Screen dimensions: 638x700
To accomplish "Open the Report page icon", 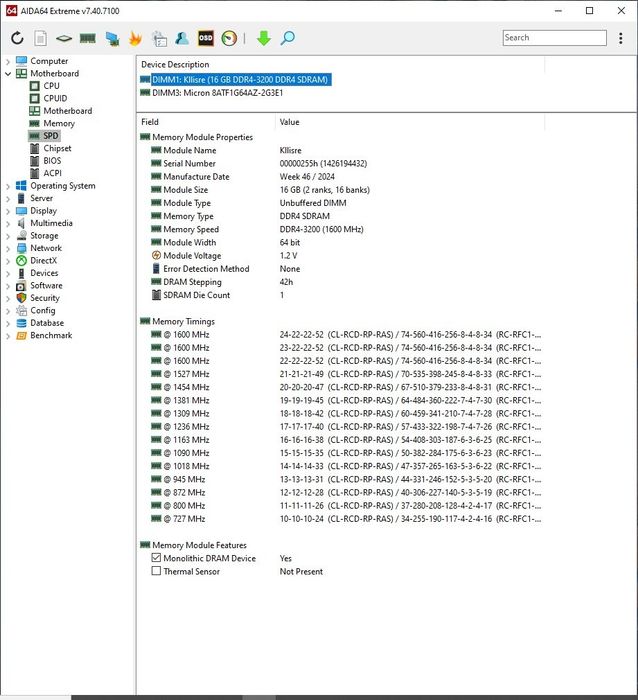I will 41,38.
